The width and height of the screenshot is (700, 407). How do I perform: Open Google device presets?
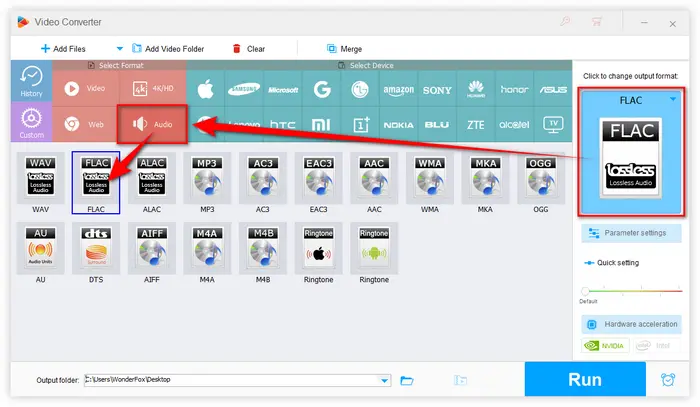coord(321,89)
